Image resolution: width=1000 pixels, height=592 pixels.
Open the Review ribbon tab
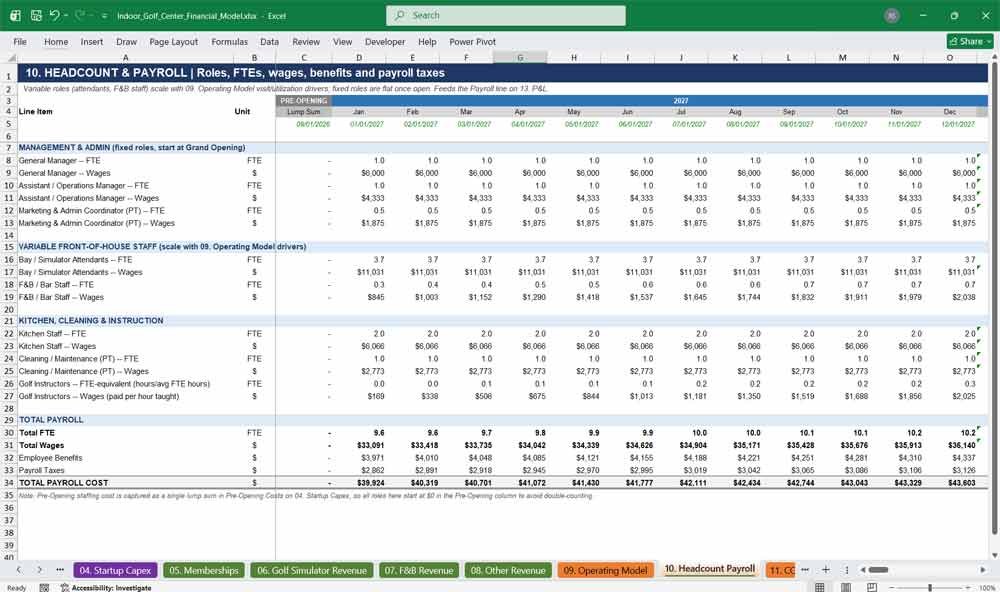306,41
